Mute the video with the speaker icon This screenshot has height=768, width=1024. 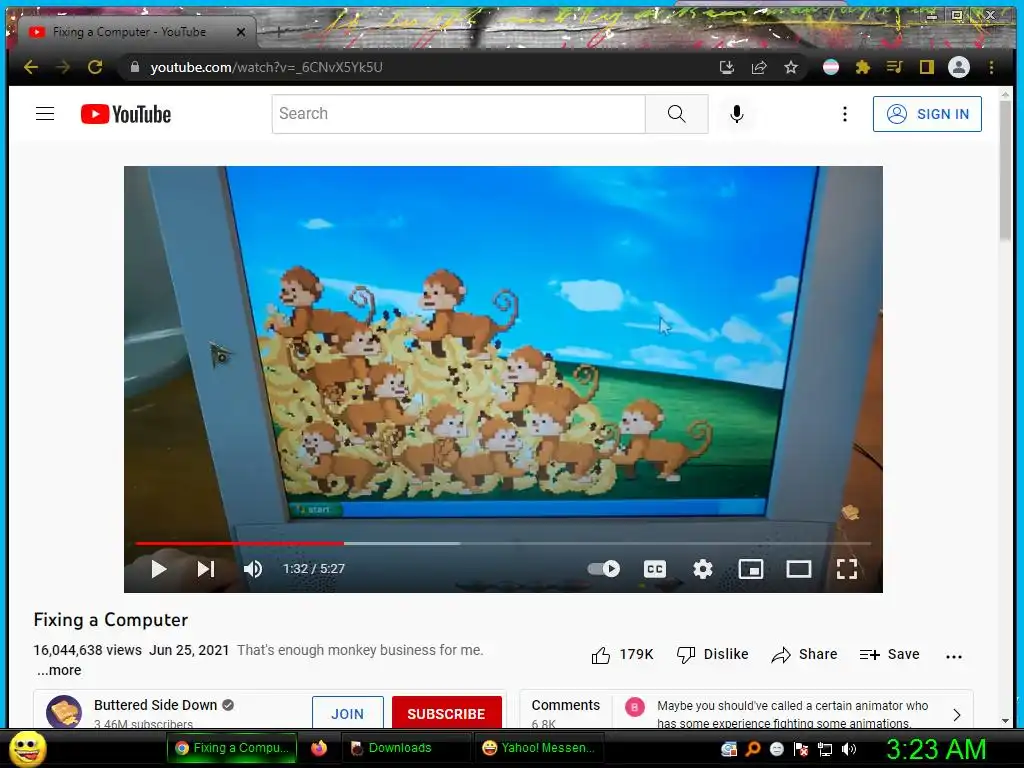253,569
